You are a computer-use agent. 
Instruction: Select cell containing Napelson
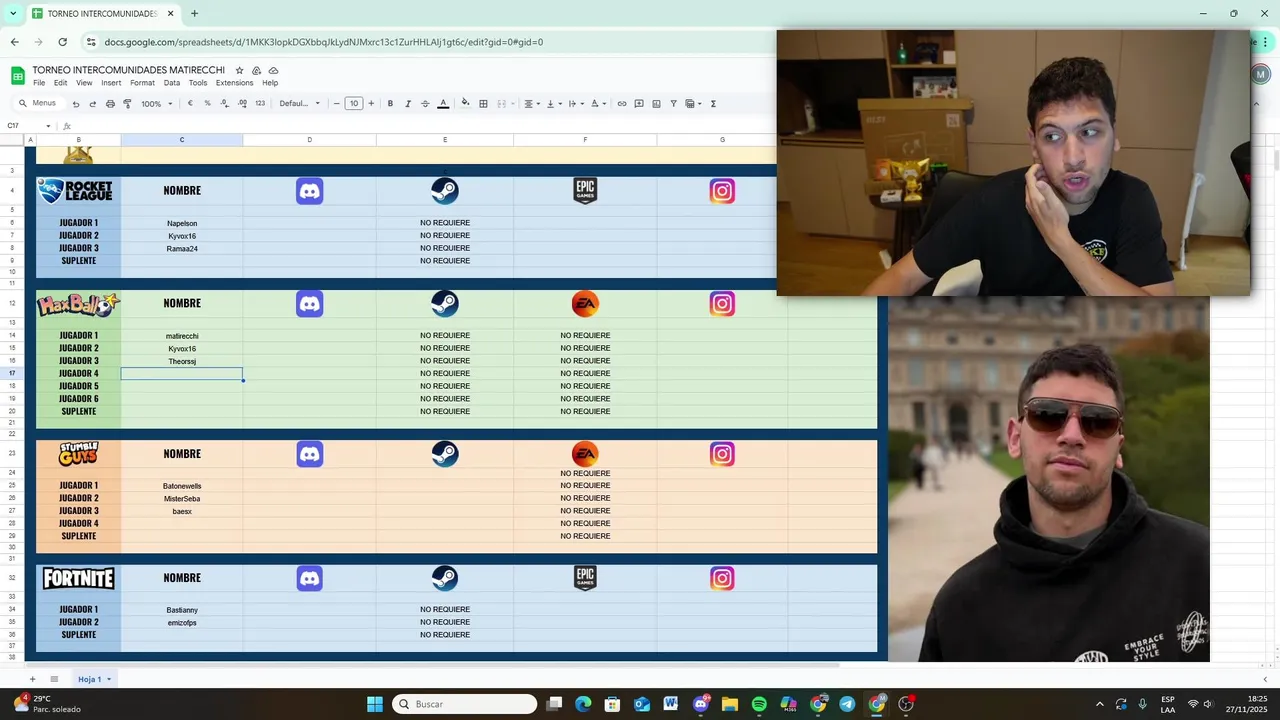point(182,223)
